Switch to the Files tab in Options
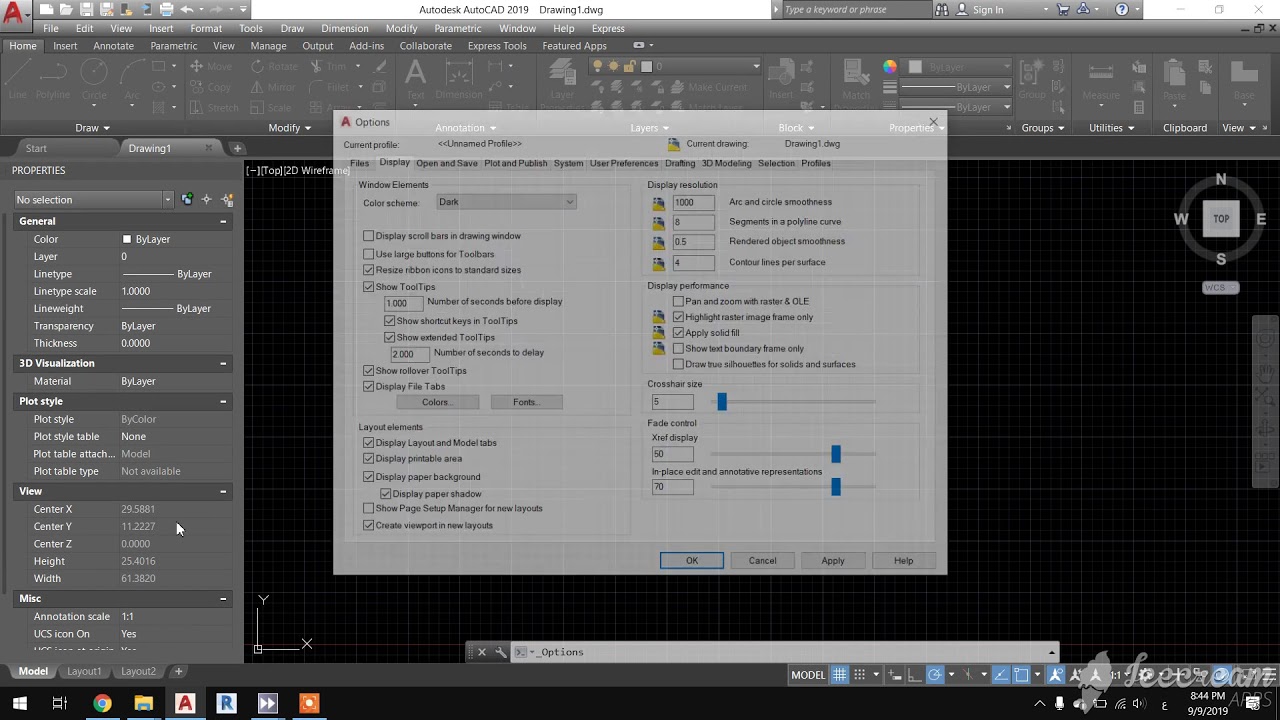 (360, 163)
